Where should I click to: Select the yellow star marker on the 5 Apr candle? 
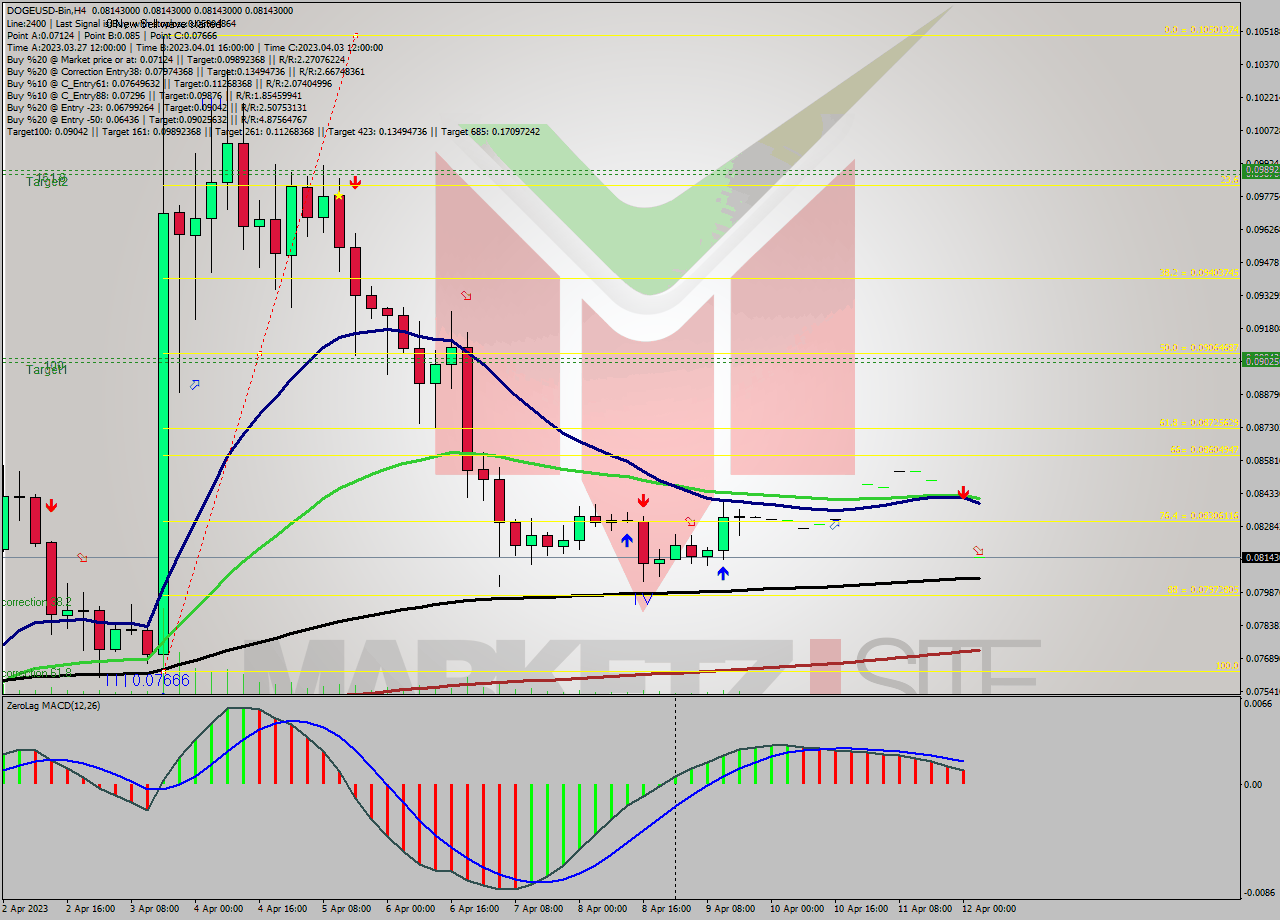340,195
